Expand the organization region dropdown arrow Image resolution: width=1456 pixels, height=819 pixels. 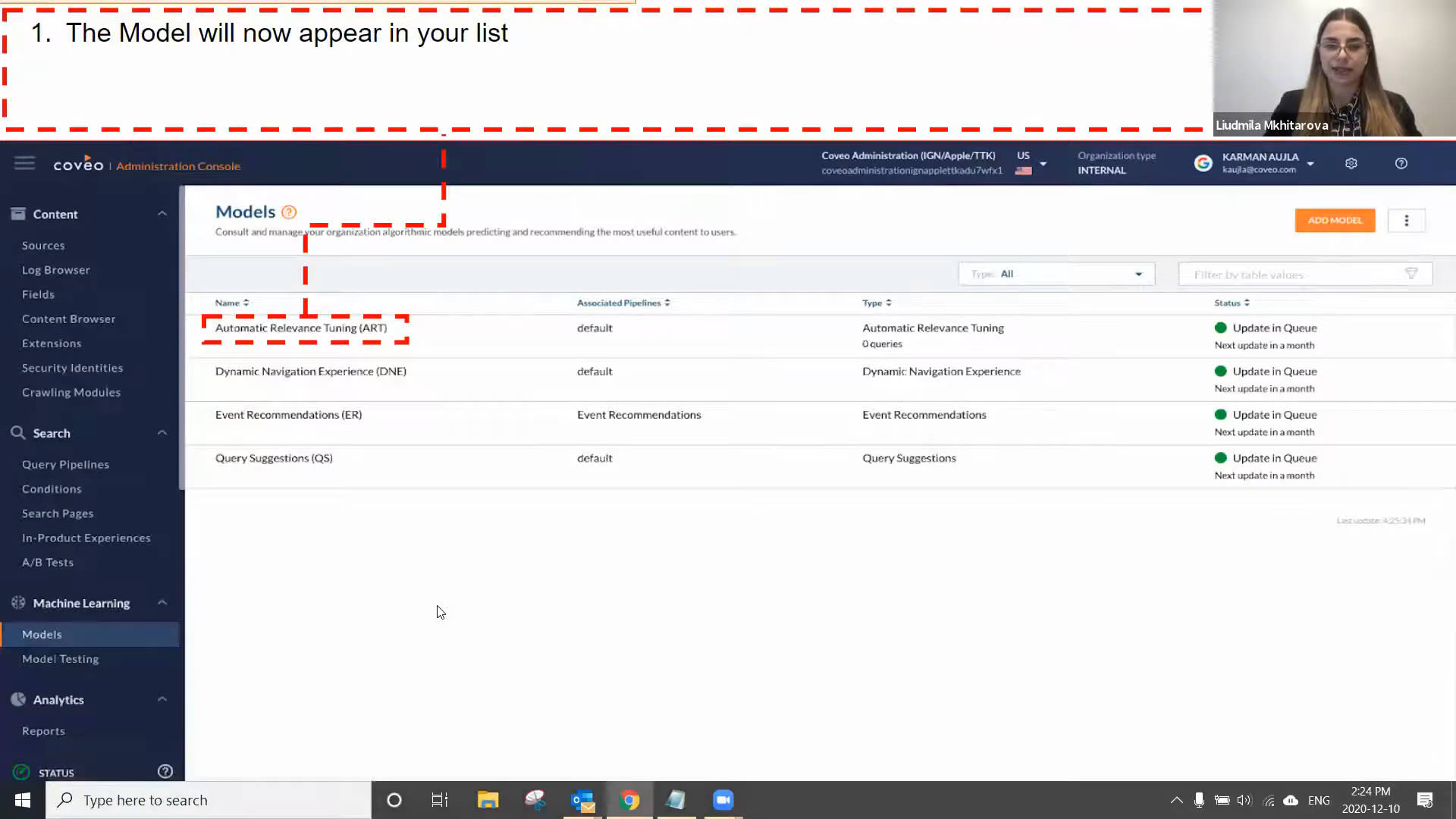(x=1043, y=163)
